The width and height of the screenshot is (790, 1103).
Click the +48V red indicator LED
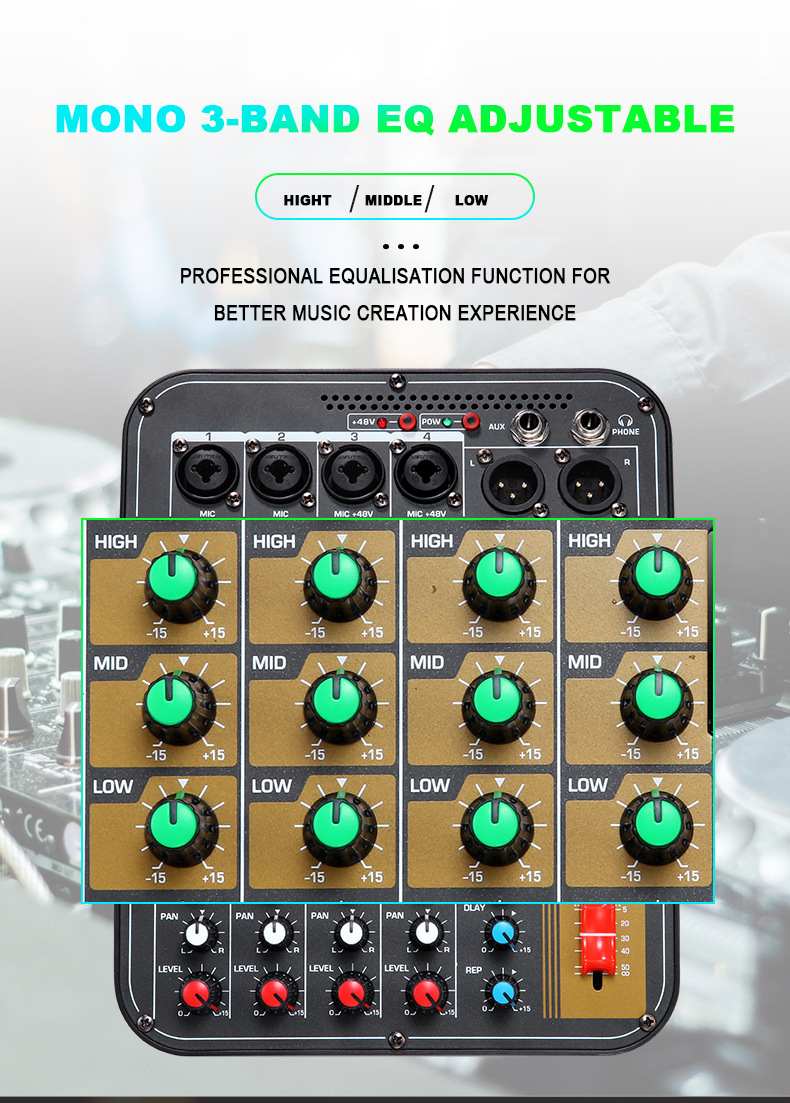[383, 423]
